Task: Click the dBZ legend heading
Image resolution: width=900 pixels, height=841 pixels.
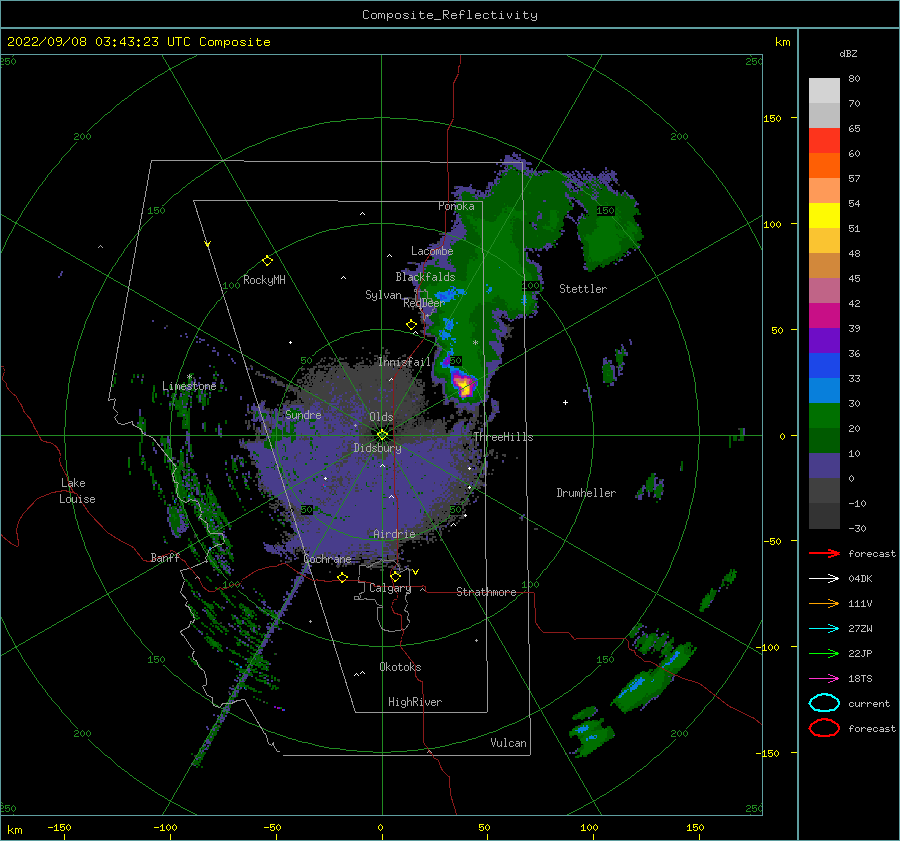Action: (848, 54)
